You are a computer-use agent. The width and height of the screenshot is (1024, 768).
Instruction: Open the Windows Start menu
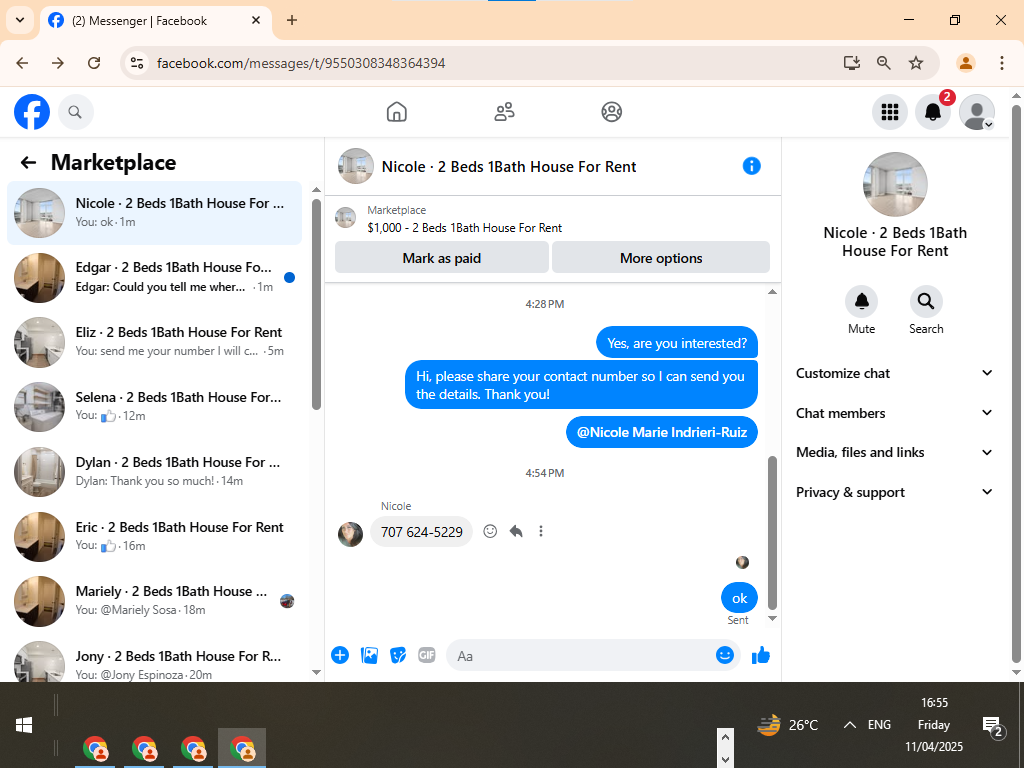click(24, 725)
